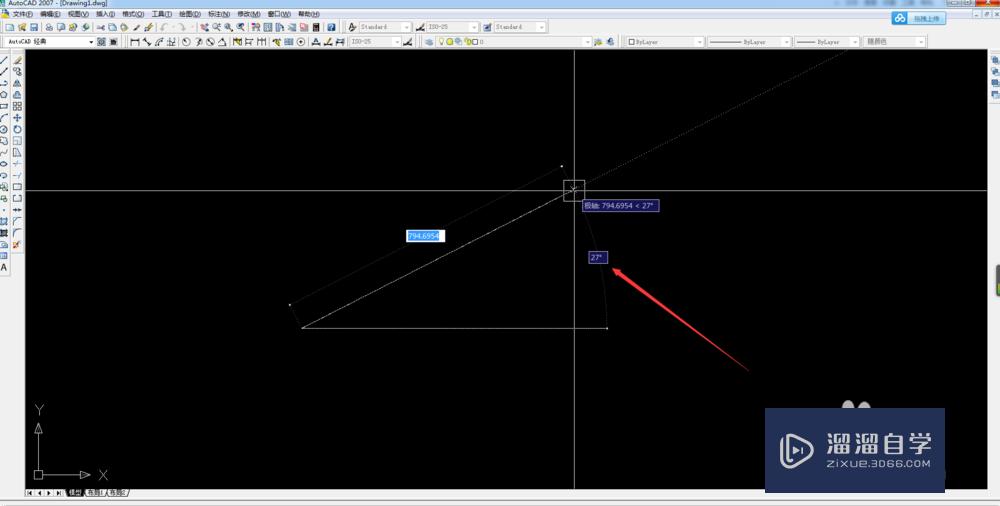The image size is (1000, 506).
Task: Click the Angular dimension icon
Action: point(222,41)
